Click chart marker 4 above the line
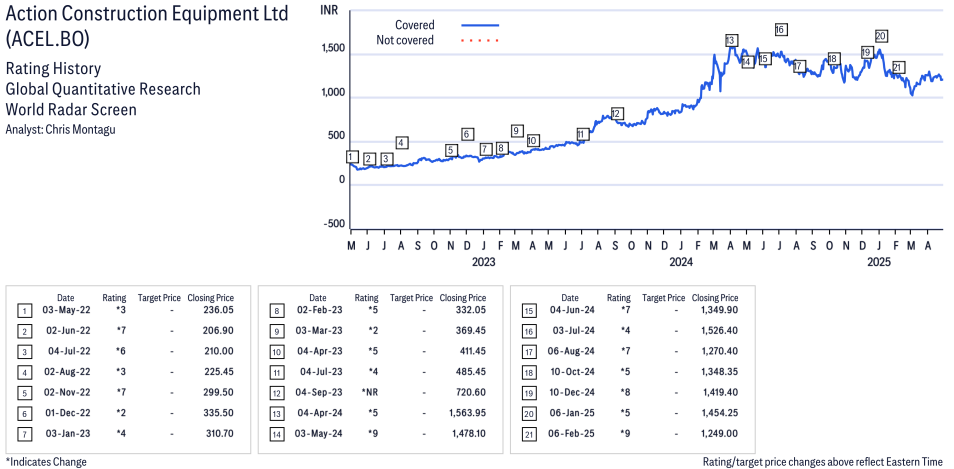 [402, 143]
